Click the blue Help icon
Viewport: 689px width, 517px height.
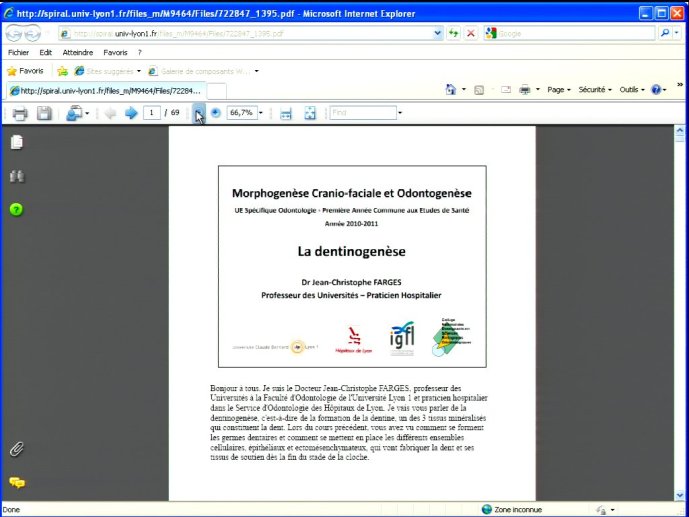pos(656,90)
